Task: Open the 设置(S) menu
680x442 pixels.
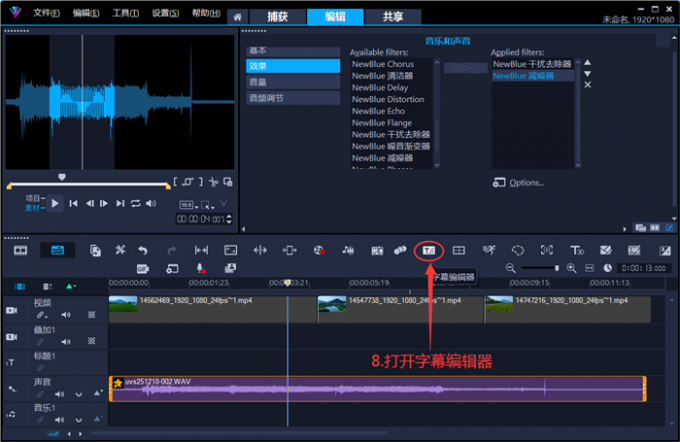Action: pyautogui.click(x=166, y=15)
